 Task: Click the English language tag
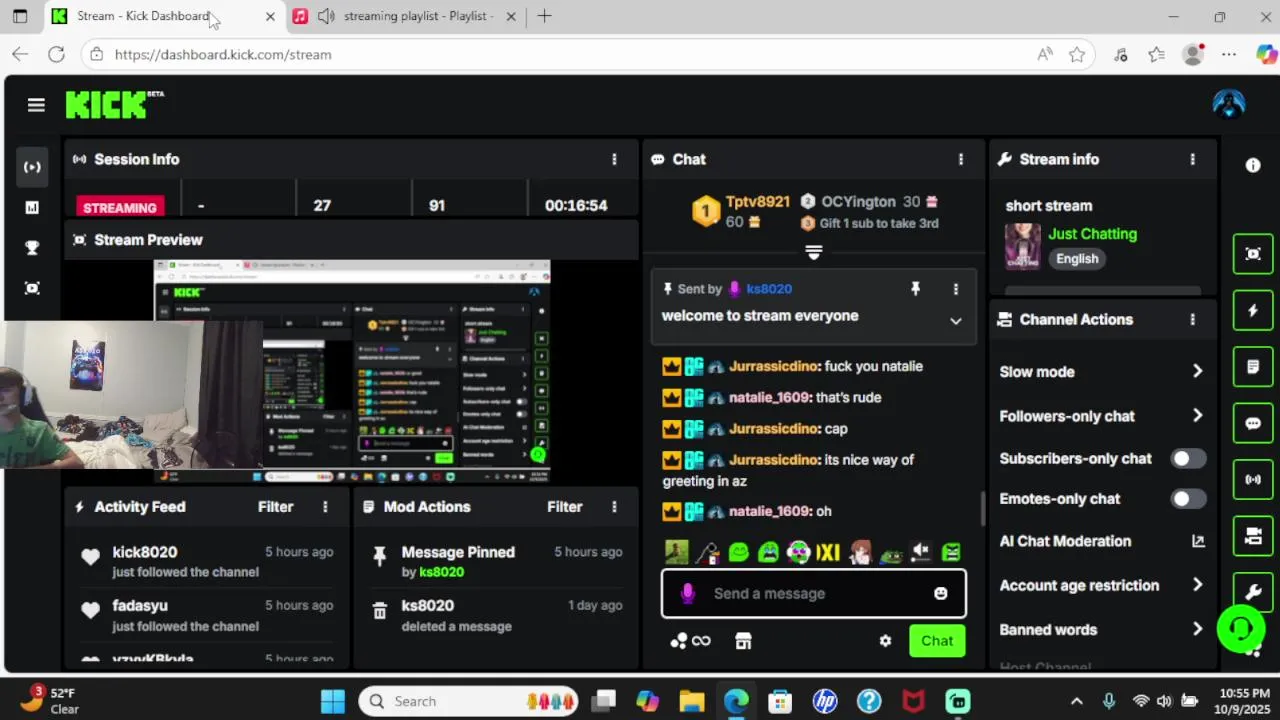point(1077,258)
